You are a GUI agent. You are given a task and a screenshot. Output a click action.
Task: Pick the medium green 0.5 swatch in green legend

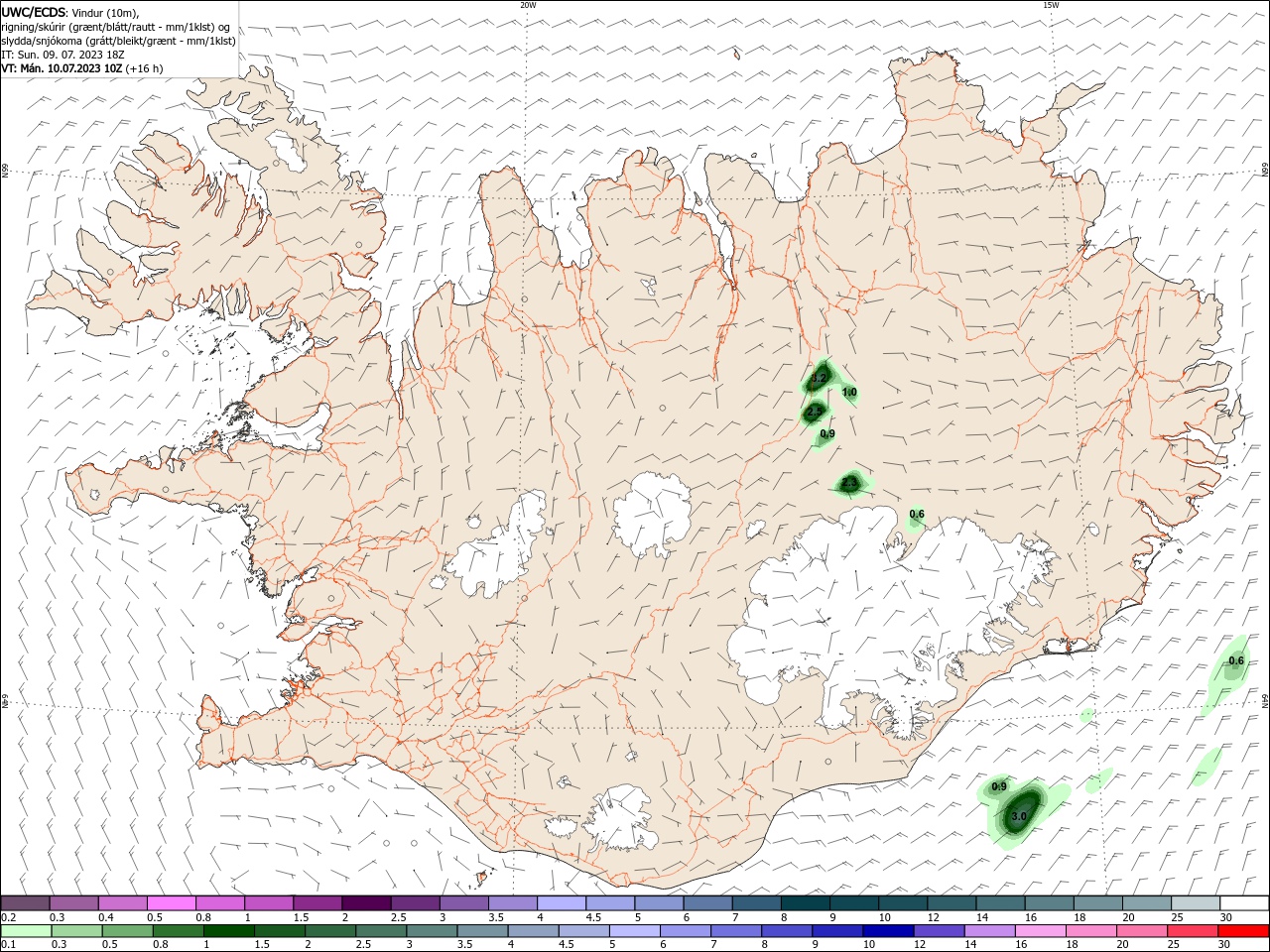coord(127,931)
